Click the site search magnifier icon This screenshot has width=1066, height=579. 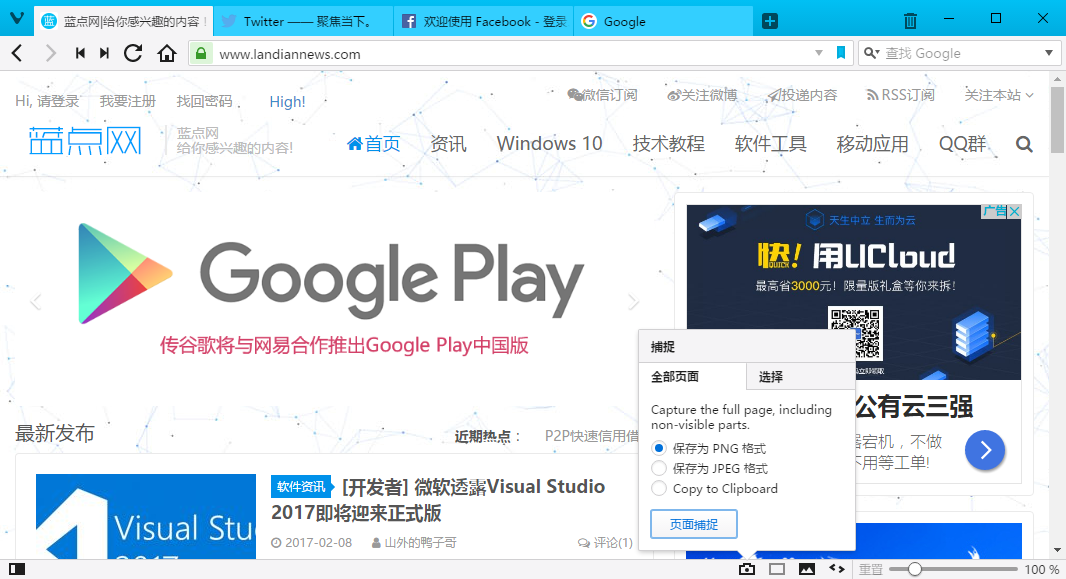point(1023,143)
